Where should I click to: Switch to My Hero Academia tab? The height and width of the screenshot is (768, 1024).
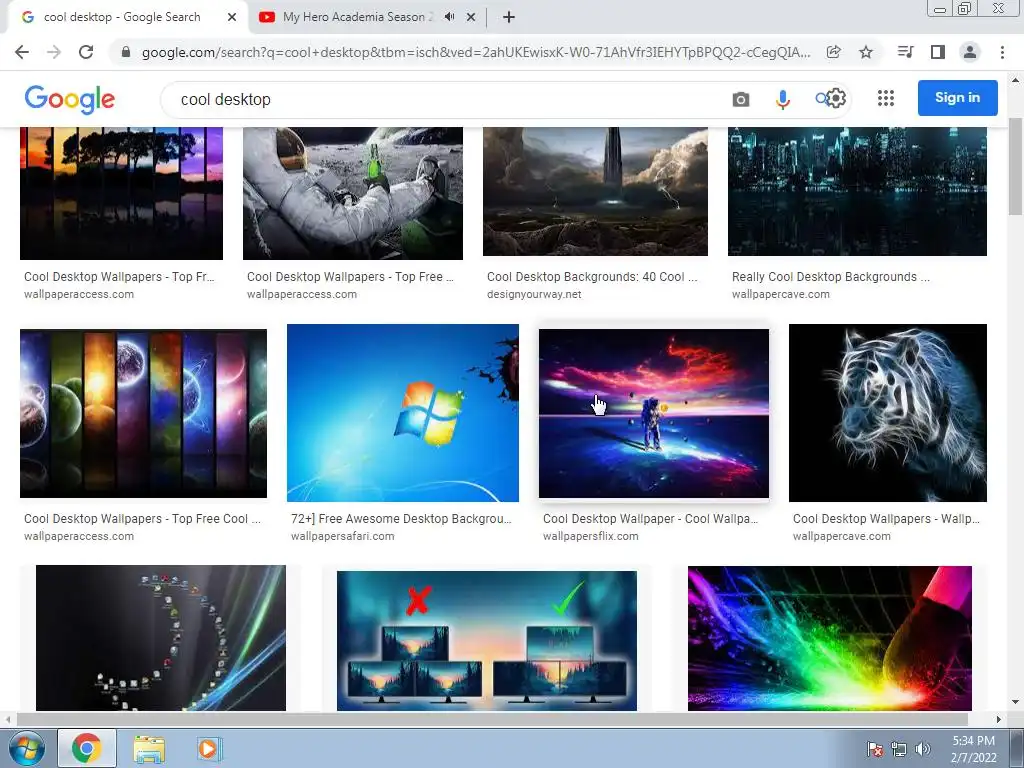point(357,17)
